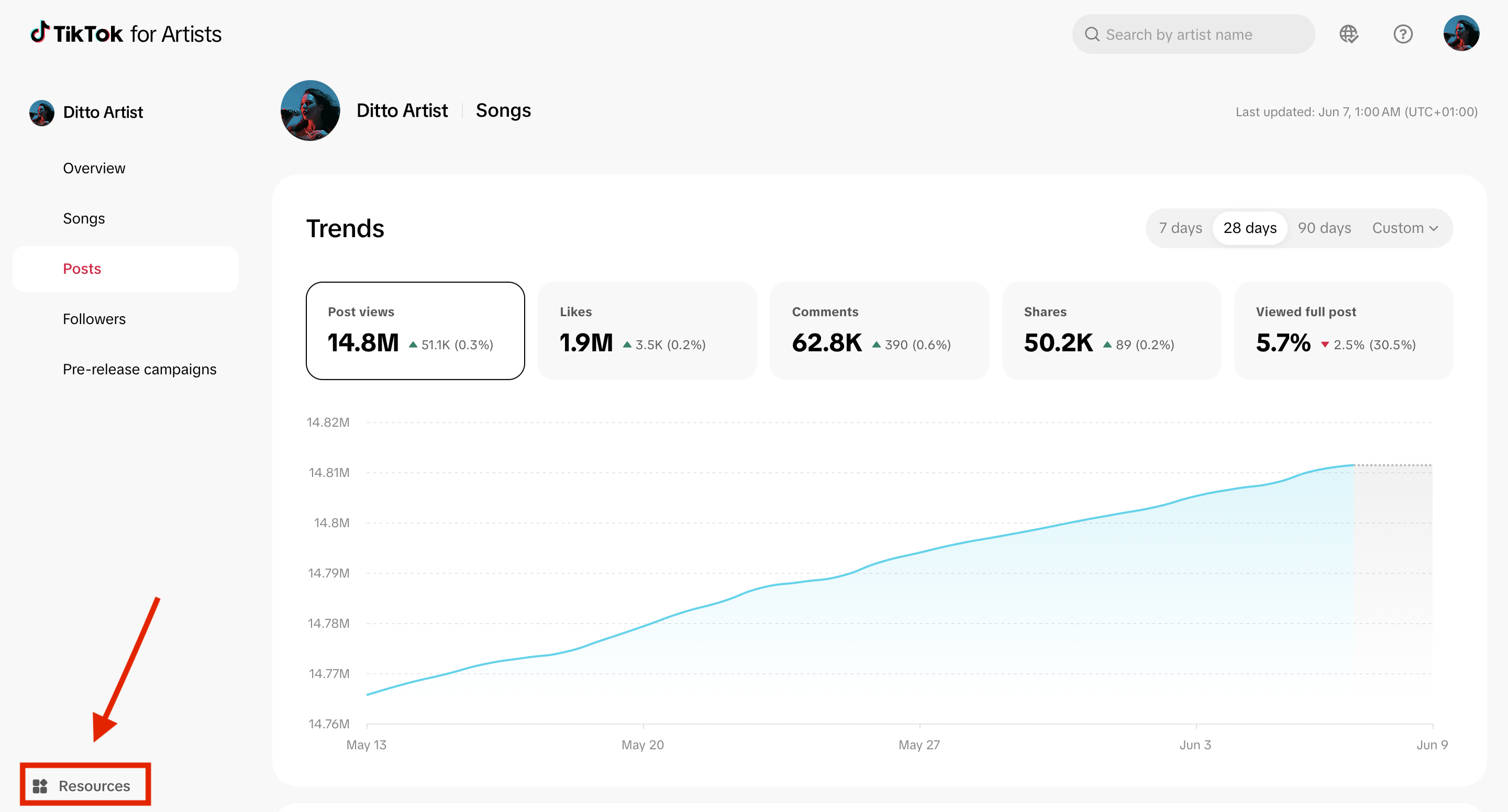Viewport: 1508px width, 812px height.
Task: Select the 28 days range
Action: click(x=1250, y=228)
